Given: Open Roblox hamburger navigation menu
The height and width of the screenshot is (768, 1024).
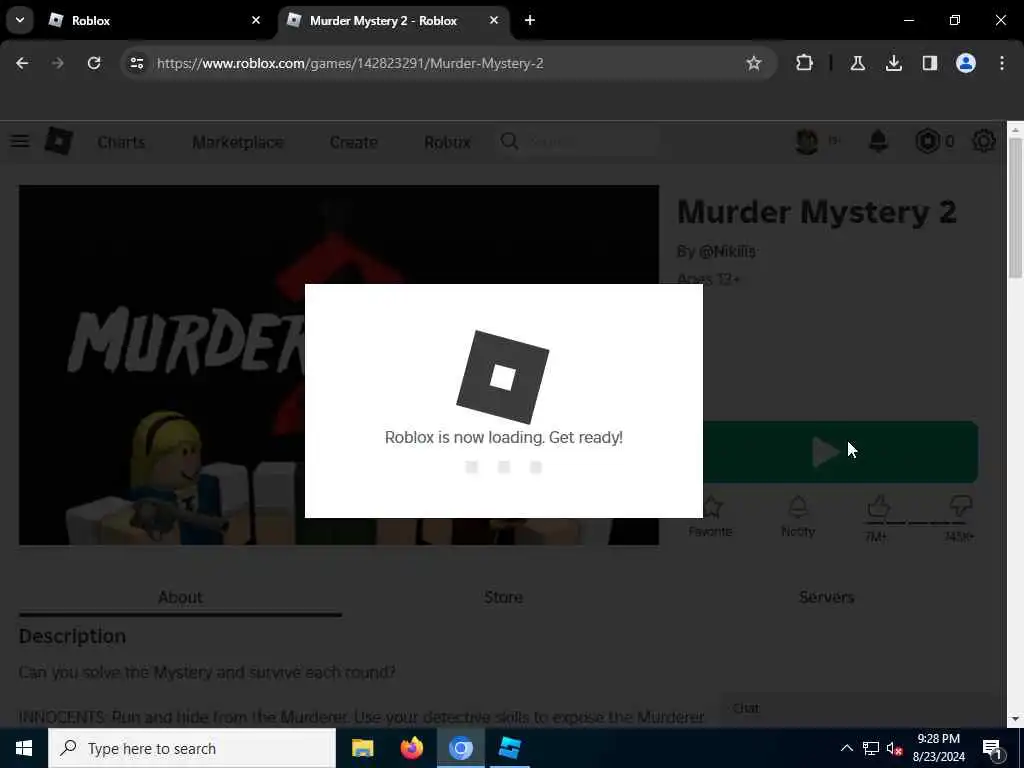Looking at the screenshot, I should pyautogui.click(x=20, y=141).
